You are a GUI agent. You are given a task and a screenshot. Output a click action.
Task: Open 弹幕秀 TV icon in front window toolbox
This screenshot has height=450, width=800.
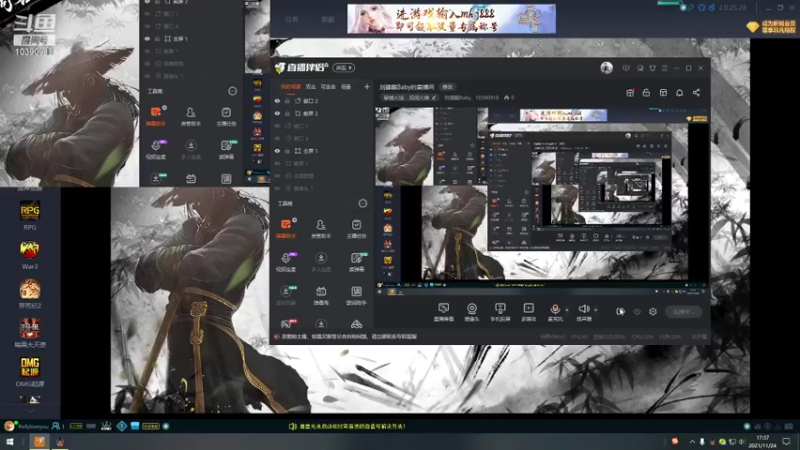coord(321,295)
